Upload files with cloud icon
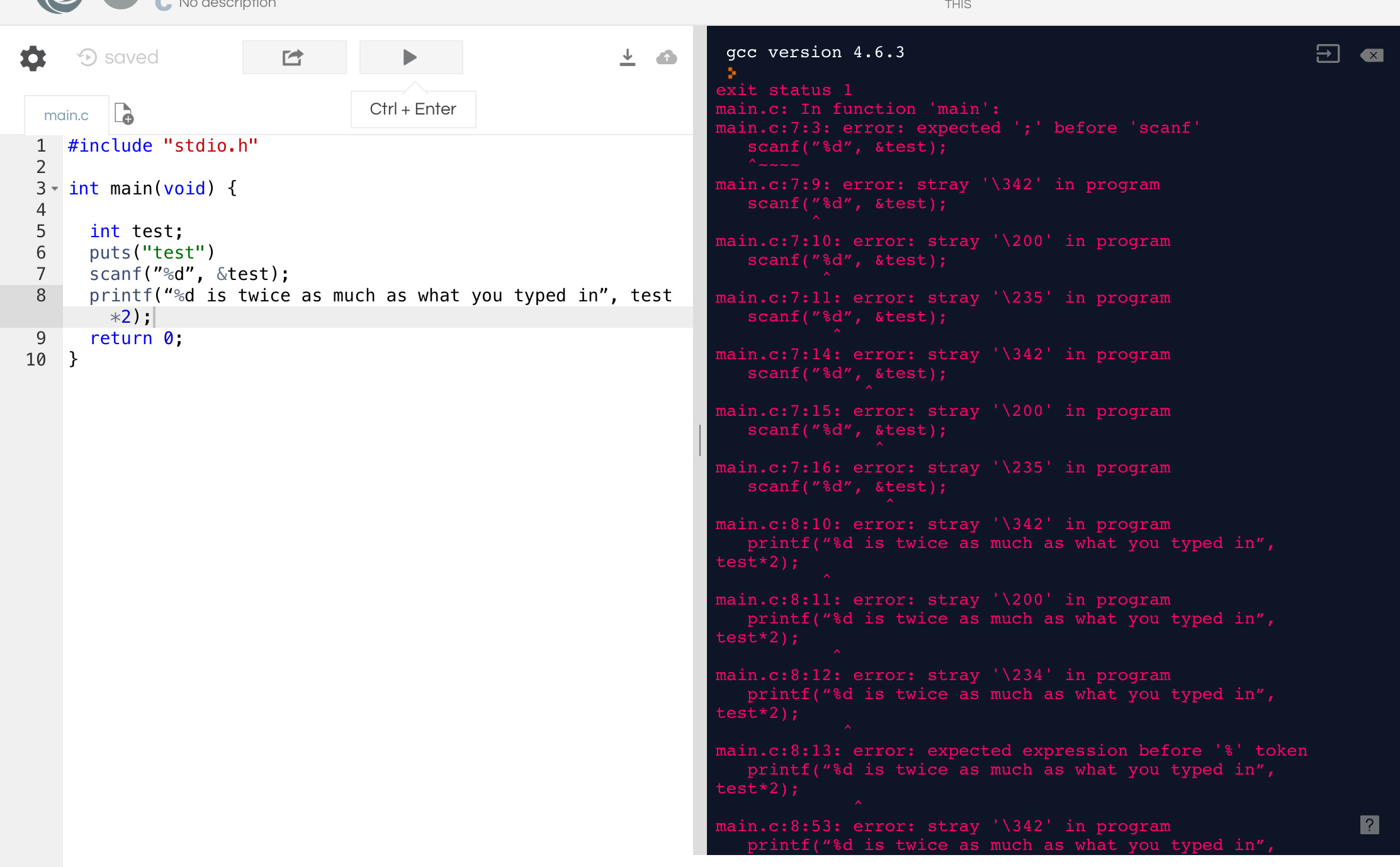The width and height of the screenshot is (1400, 867). (667, 57)
